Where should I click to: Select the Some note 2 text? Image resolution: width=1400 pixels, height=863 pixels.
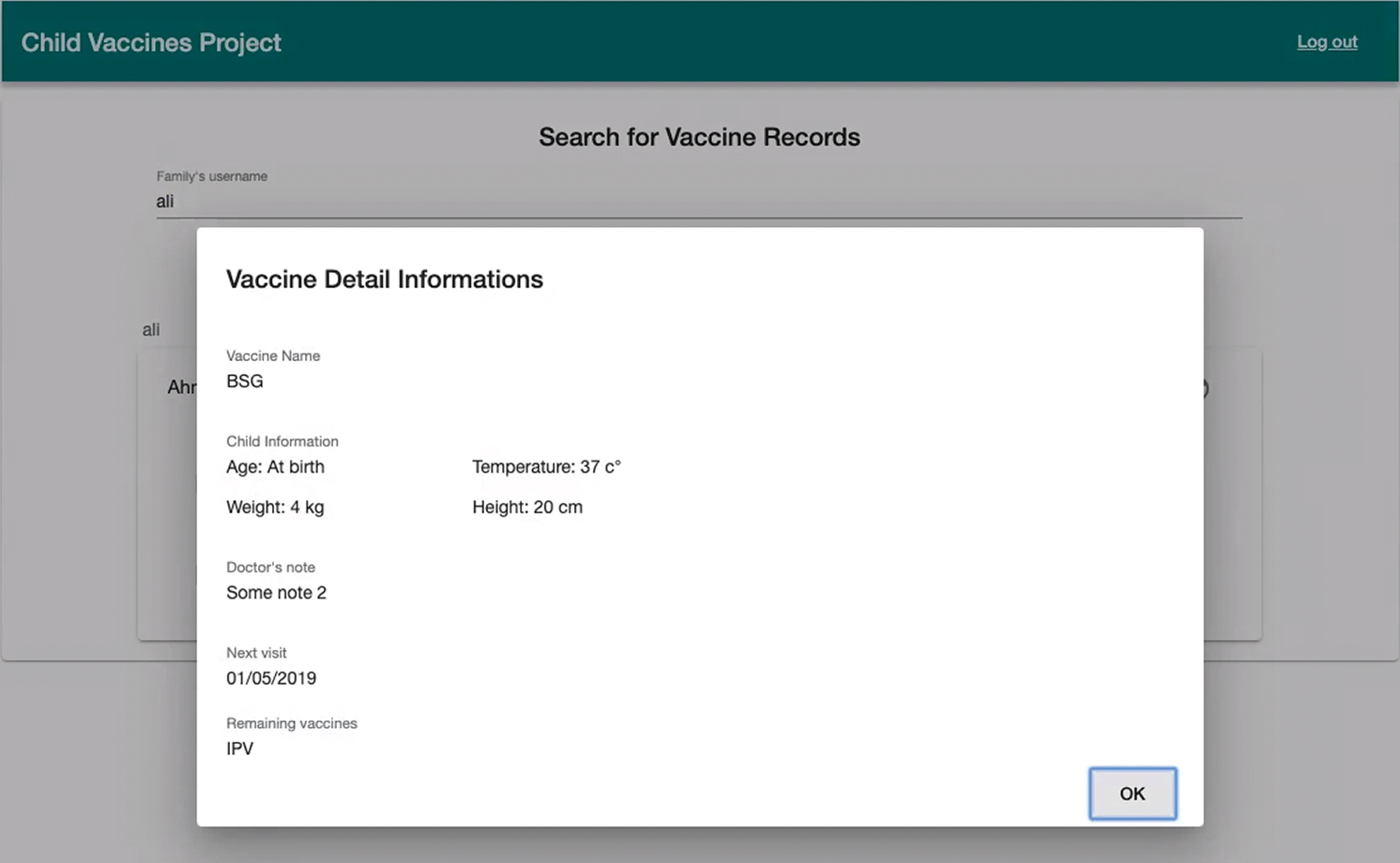coord(276,593)
